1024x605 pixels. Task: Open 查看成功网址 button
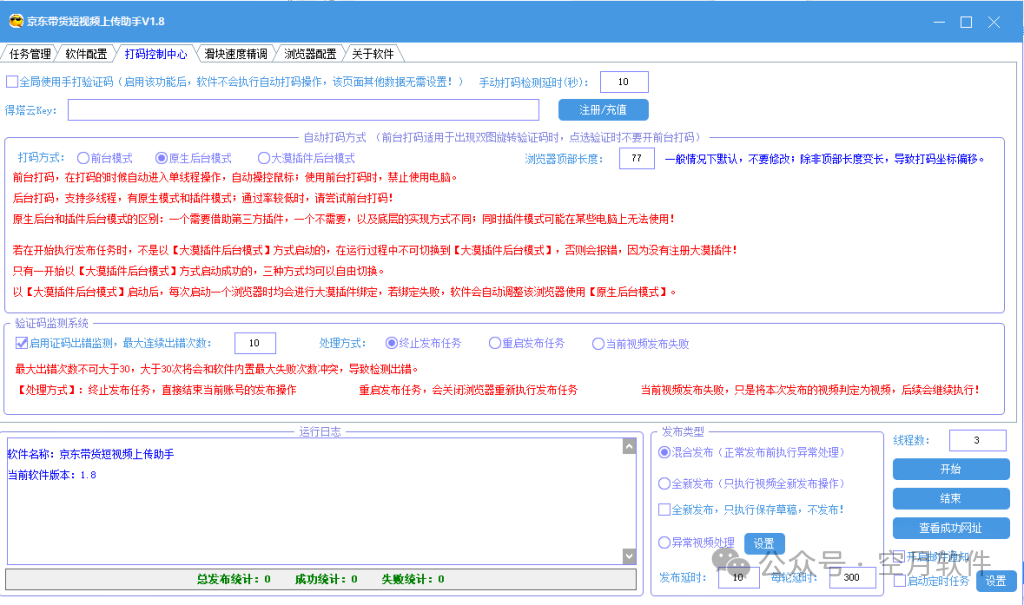point(951,528)
